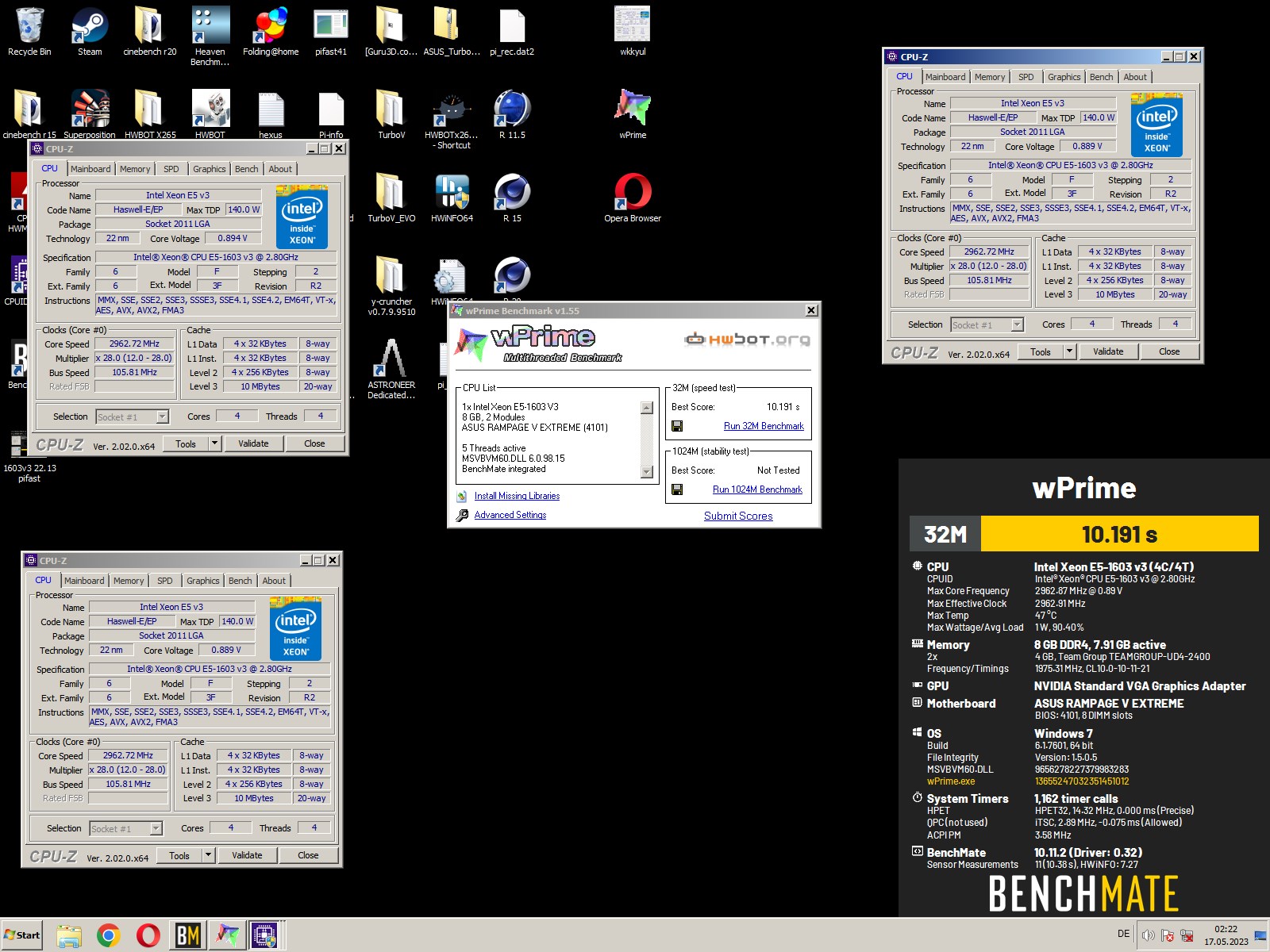
Task: Click Validate in top-left CPU-Z
Action: tap(253, 443)
